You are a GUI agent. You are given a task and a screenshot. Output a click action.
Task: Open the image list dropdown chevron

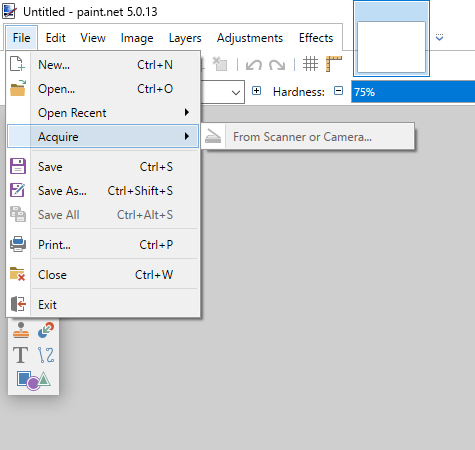point(439,37)
